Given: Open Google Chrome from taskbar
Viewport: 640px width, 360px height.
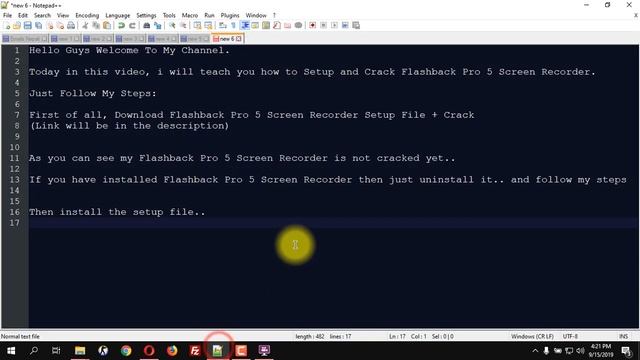Looking at the screenshot, I should pos(126,351).
